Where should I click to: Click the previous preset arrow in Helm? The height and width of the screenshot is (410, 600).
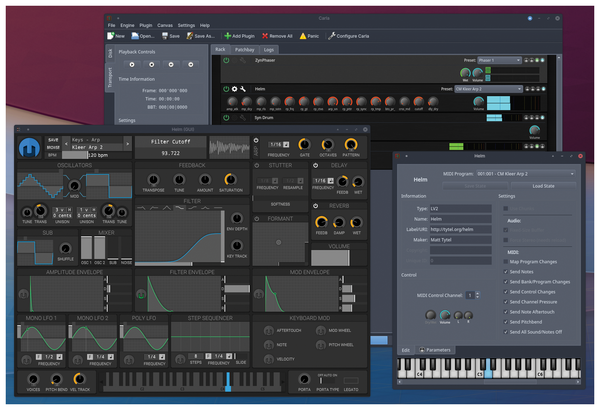coord(66,144)
